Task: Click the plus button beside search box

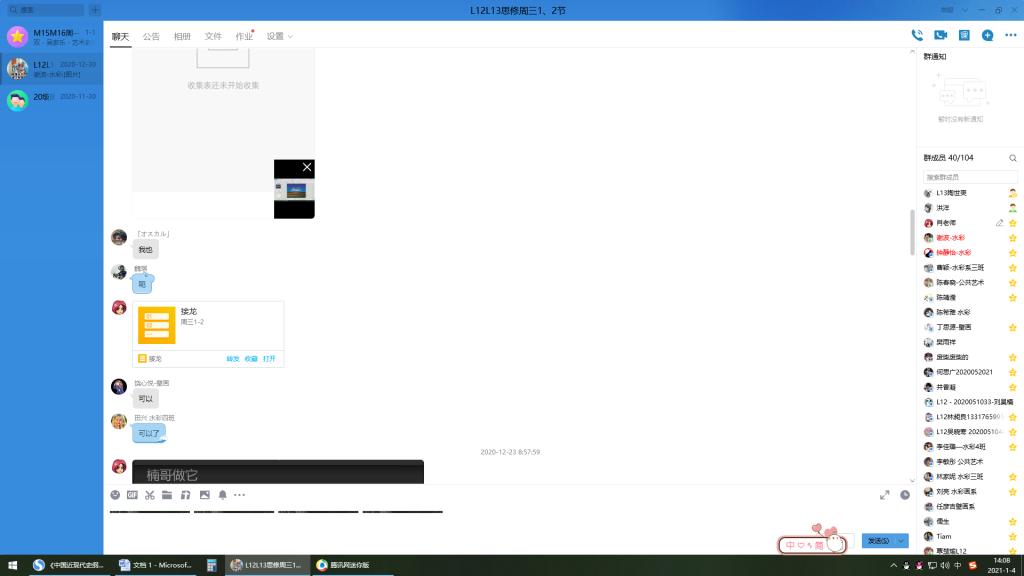Action: point(94,10)
